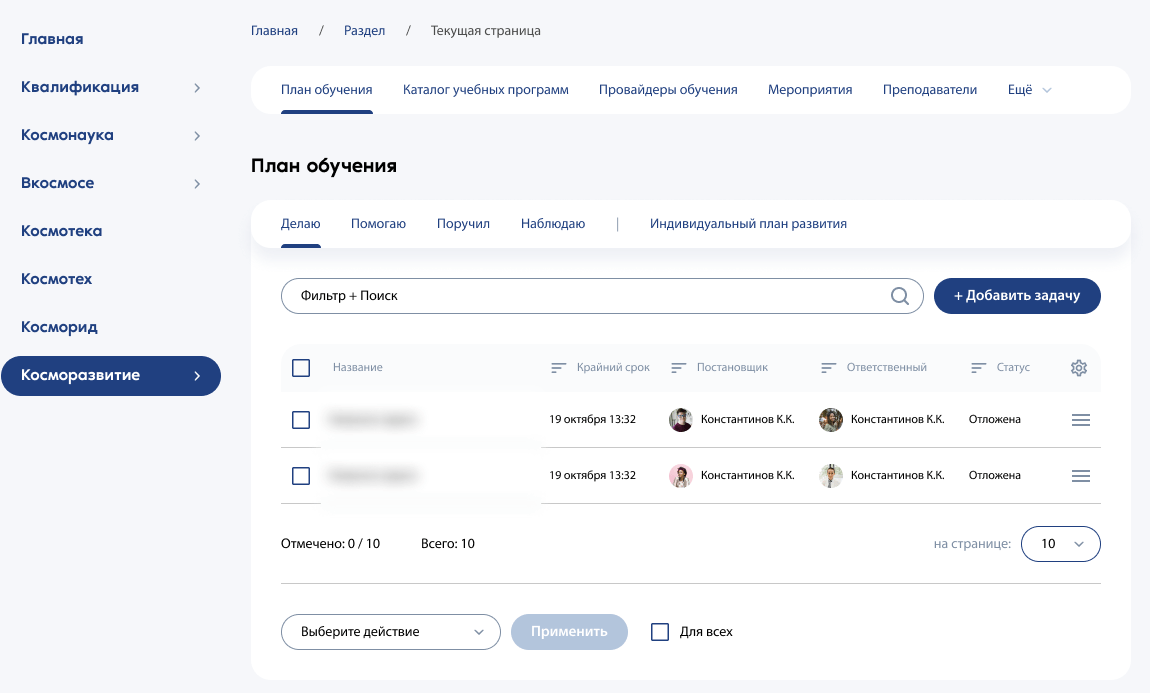Expand the Космонаука sidebar chevron

pyautogui.click(x=197, y=136)
